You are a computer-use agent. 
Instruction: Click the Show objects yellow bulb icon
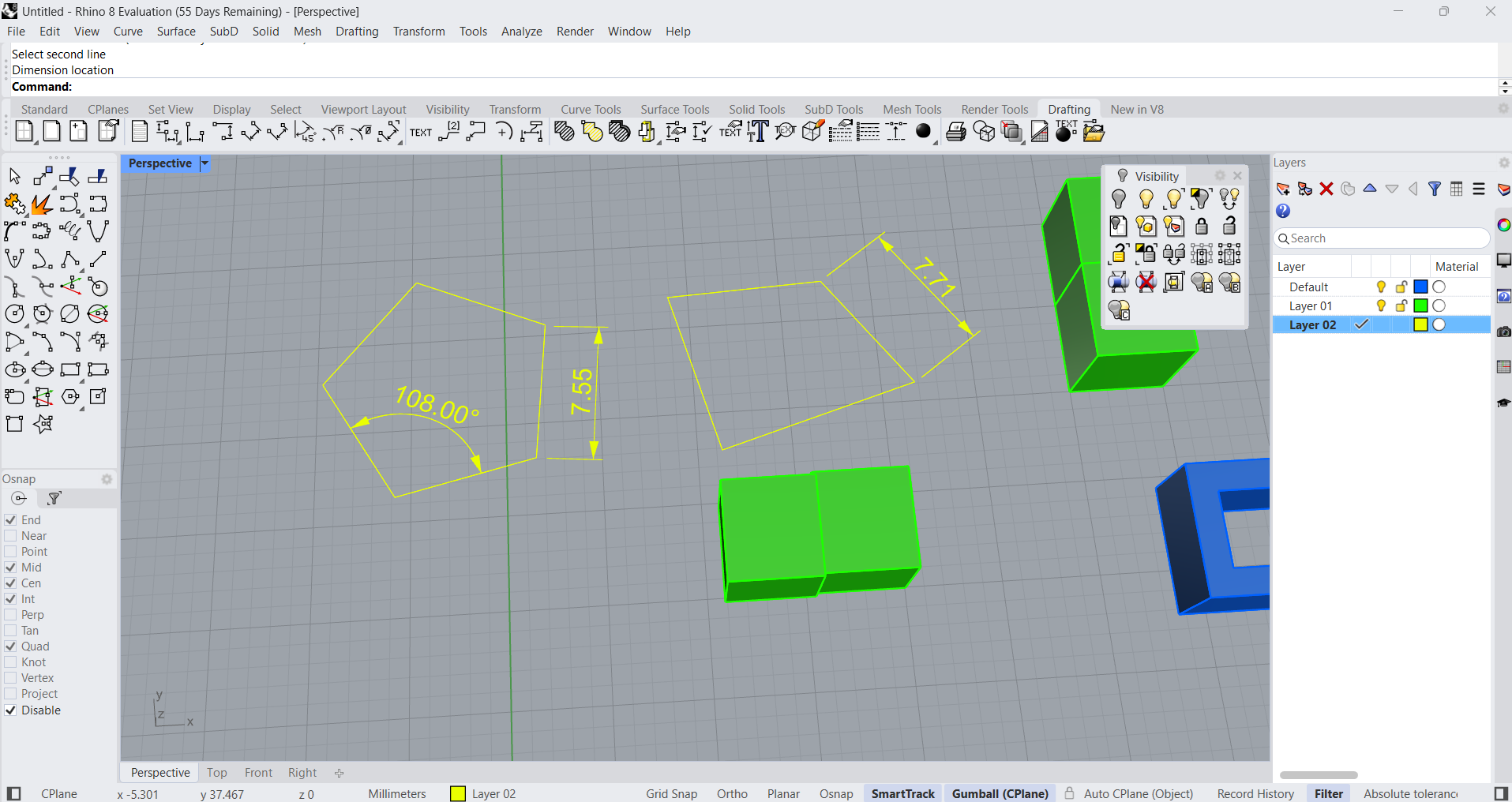(x=1146, y=199)
